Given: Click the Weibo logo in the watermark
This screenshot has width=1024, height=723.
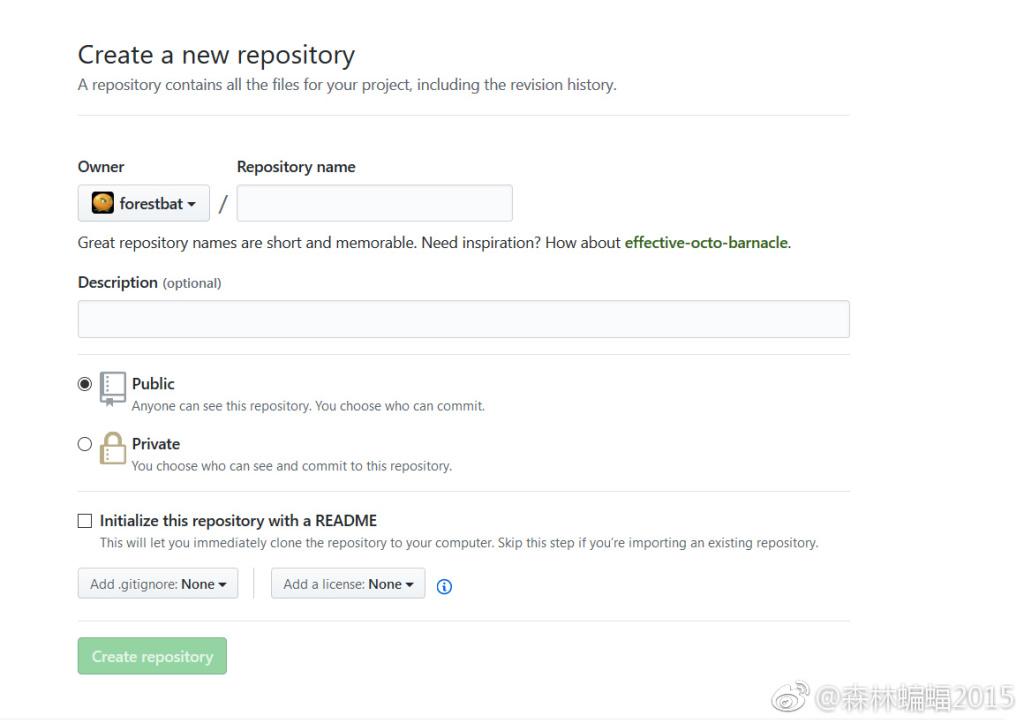Looking at the screenshot, I should click(x=790, y=697).
